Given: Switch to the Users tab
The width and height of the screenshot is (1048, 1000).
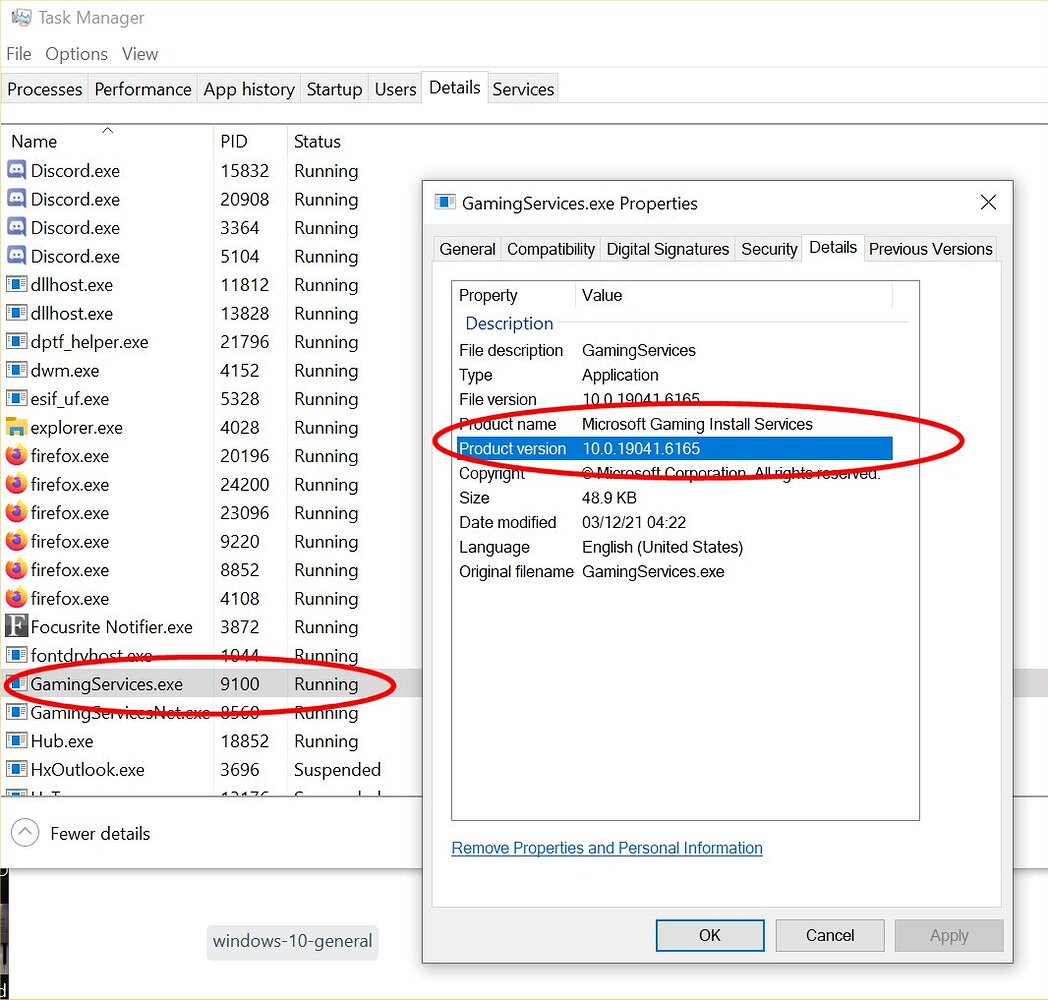Looking at the screenshot, I should [395, 89].
